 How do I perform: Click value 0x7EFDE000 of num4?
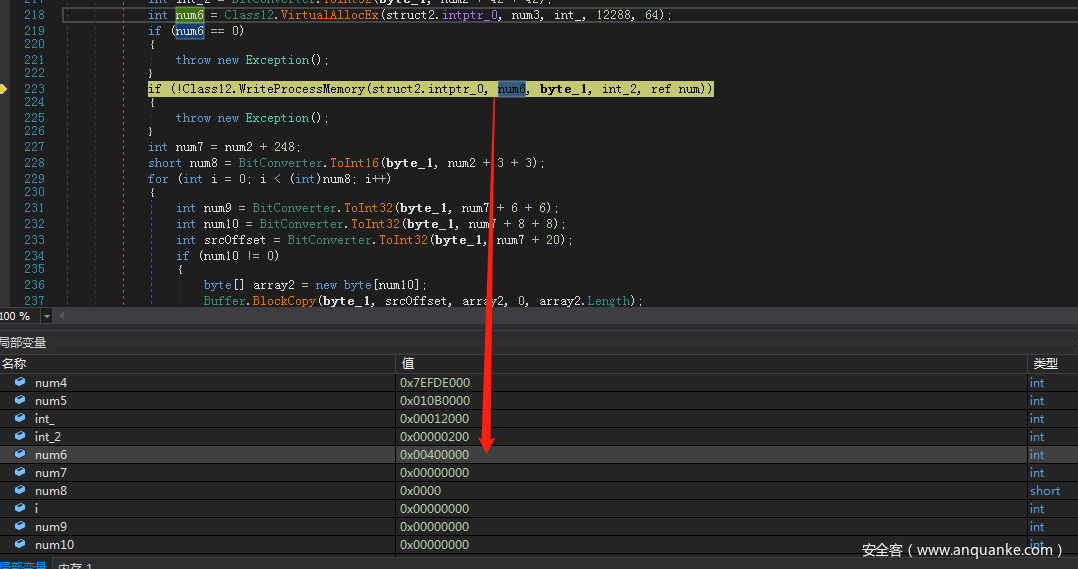click(x=435, y=383)
